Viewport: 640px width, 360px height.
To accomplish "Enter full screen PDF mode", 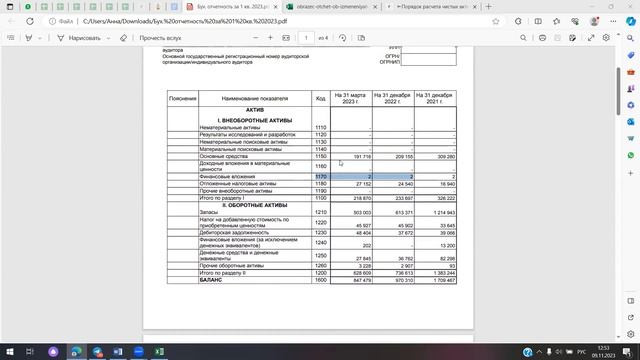I will [x=591, y=38].
